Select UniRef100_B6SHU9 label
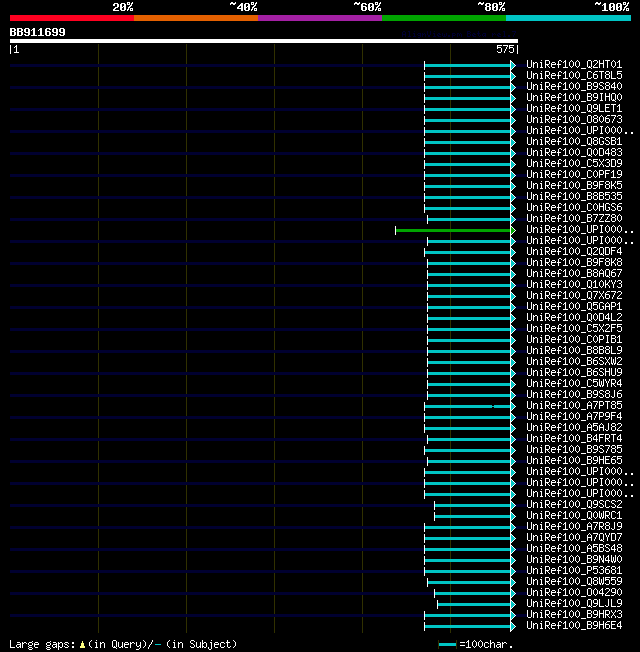The height and width of the screenshot is (652, 640). tap(574, 372)
